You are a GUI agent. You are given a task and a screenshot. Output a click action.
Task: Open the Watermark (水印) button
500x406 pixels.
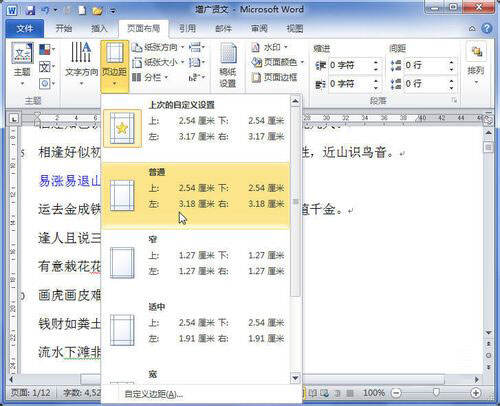click(269, 47)
